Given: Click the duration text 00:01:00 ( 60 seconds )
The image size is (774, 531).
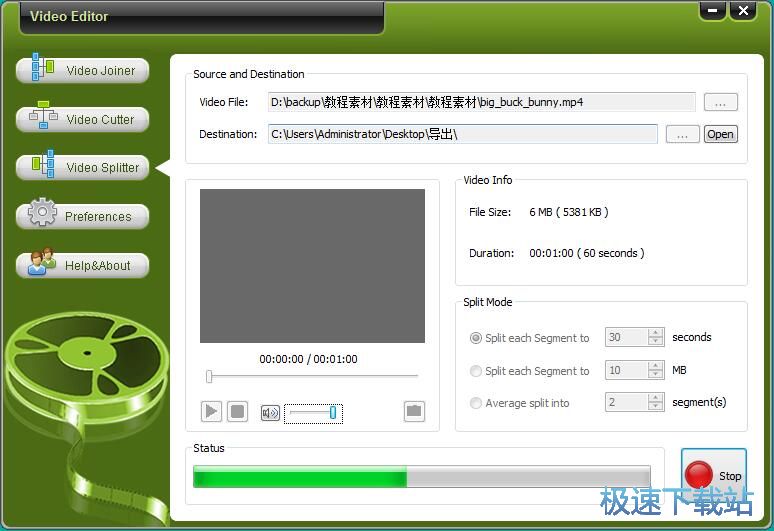Looking at the screenshot, I should (587, 253).
